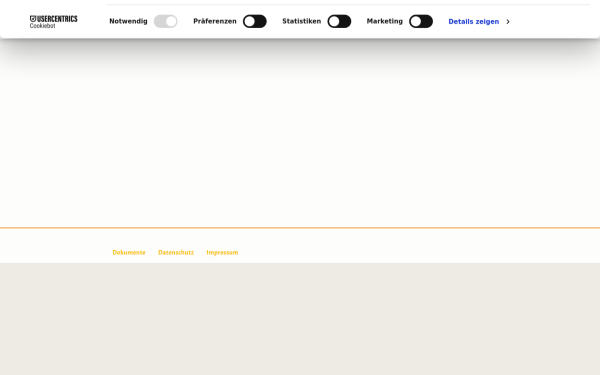Enable the Marketing cookie switch
Image resolution: width=600 pixels, height=375 pixels.
tap(421, 21)
